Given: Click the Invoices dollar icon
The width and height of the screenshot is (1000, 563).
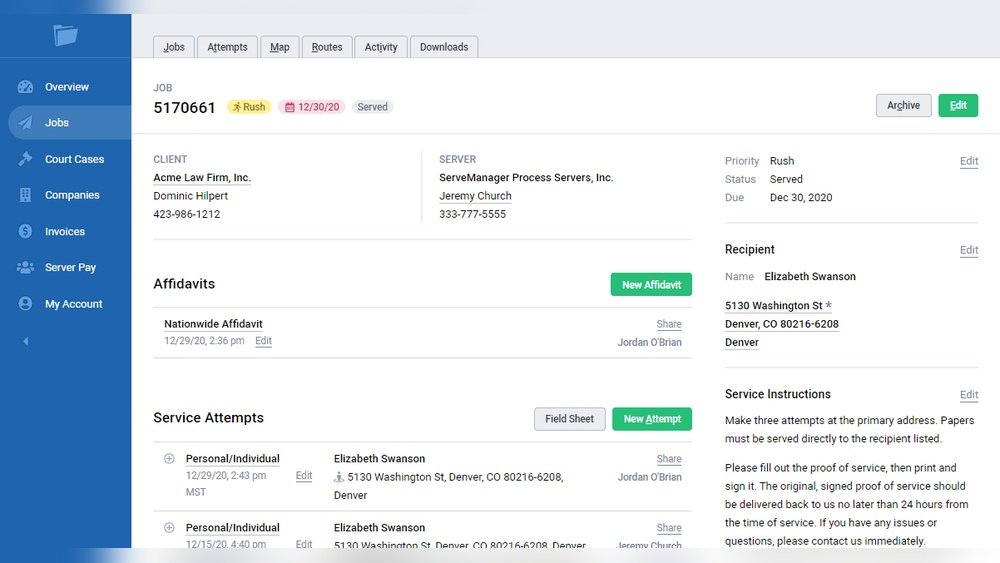Looking at the screenshot, I should pos(26,231).
